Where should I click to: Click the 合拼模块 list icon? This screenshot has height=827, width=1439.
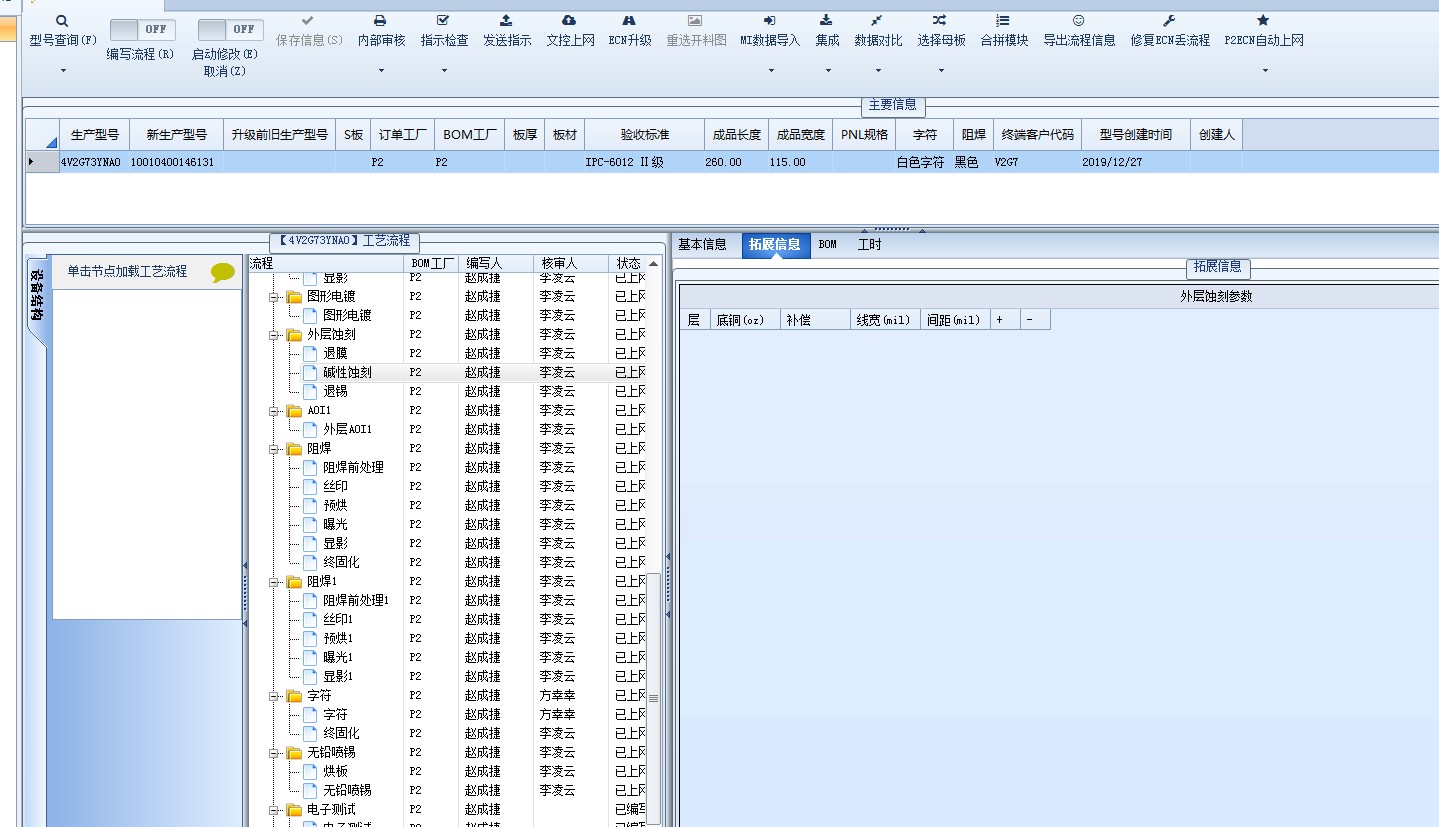coord(1003,20)
